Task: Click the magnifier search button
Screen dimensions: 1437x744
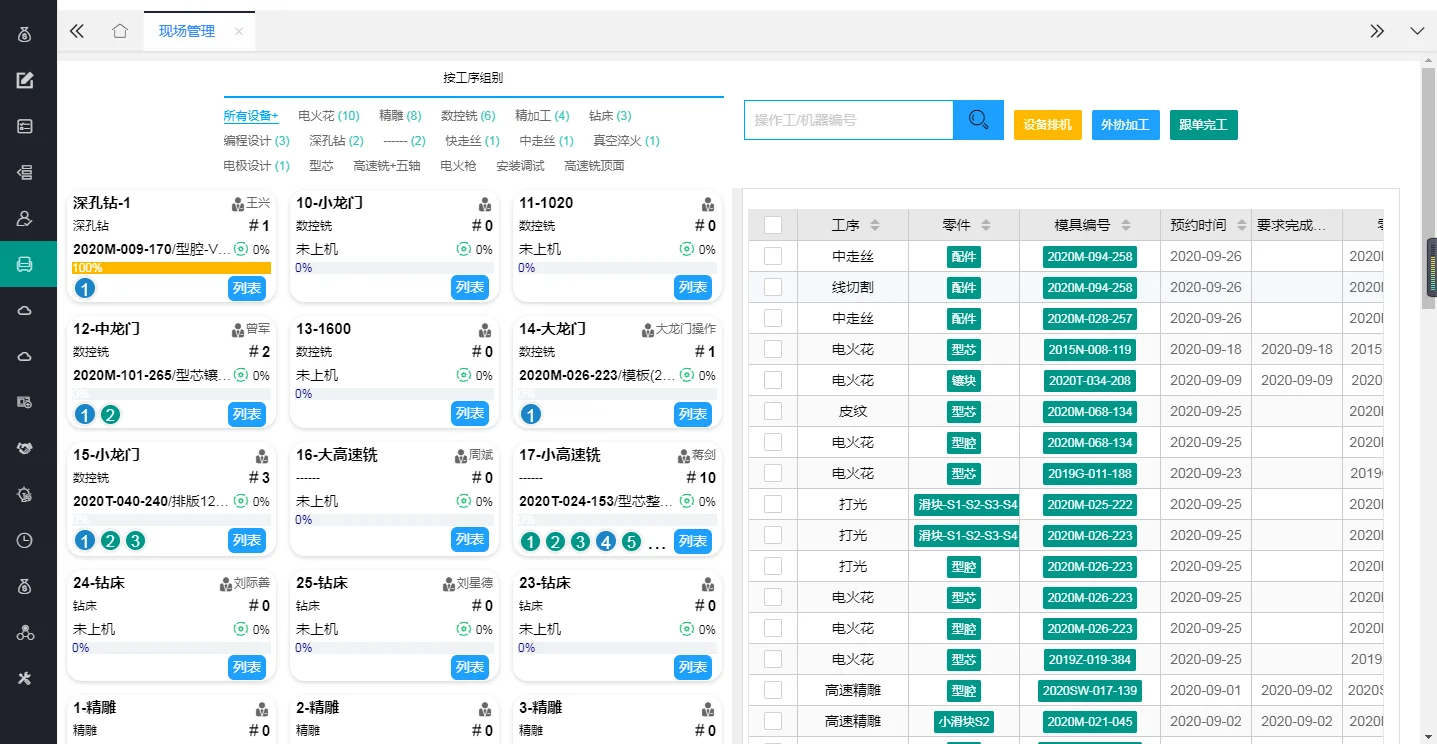Action: pyautogui.click(x=978, y=120)
